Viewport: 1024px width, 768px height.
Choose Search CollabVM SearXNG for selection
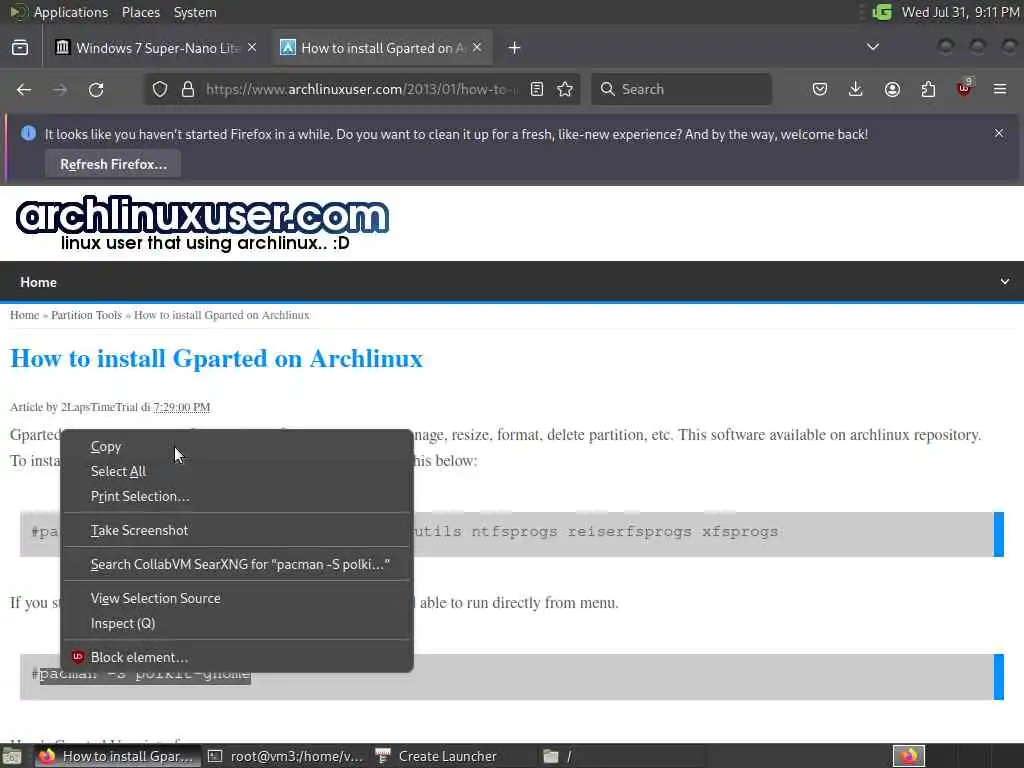(x=236, y=564)
